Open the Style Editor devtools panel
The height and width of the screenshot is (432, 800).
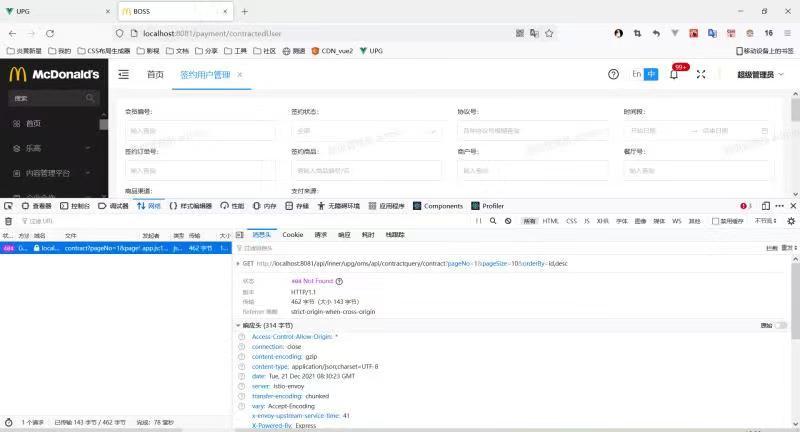click(190, 206)
